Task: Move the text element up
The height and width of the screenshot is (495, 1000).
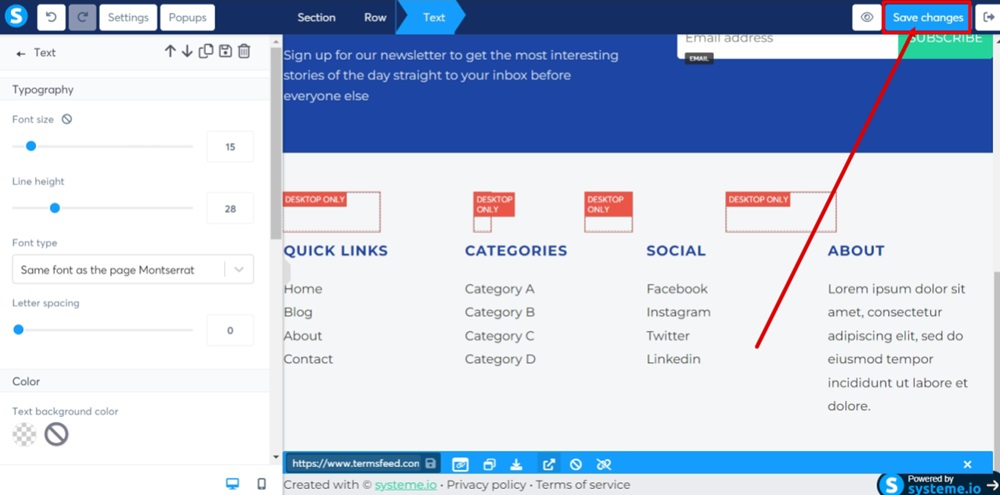Action: coord(170,52)
